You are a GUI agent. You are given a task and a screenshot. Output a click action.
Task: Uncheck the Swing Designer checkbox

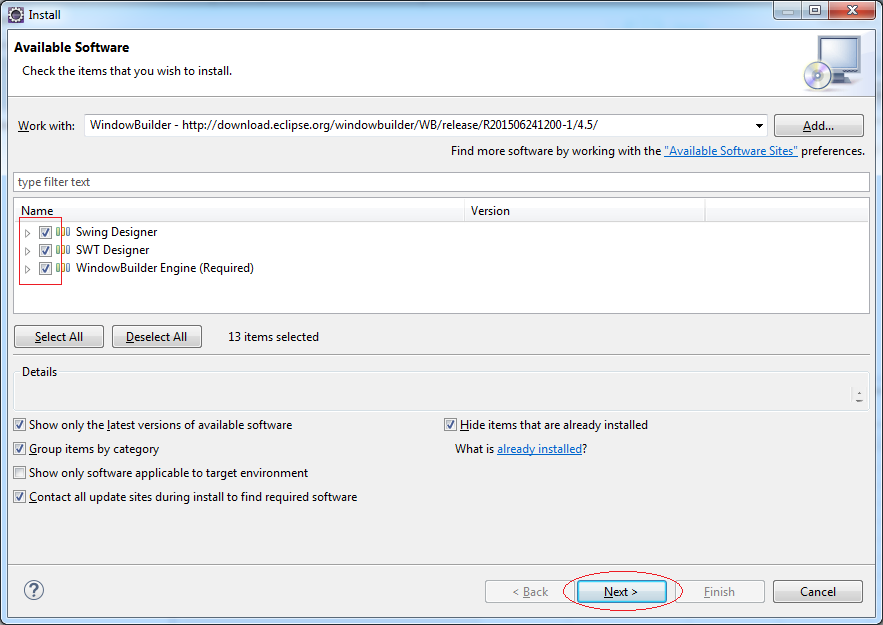pos(46,232)
